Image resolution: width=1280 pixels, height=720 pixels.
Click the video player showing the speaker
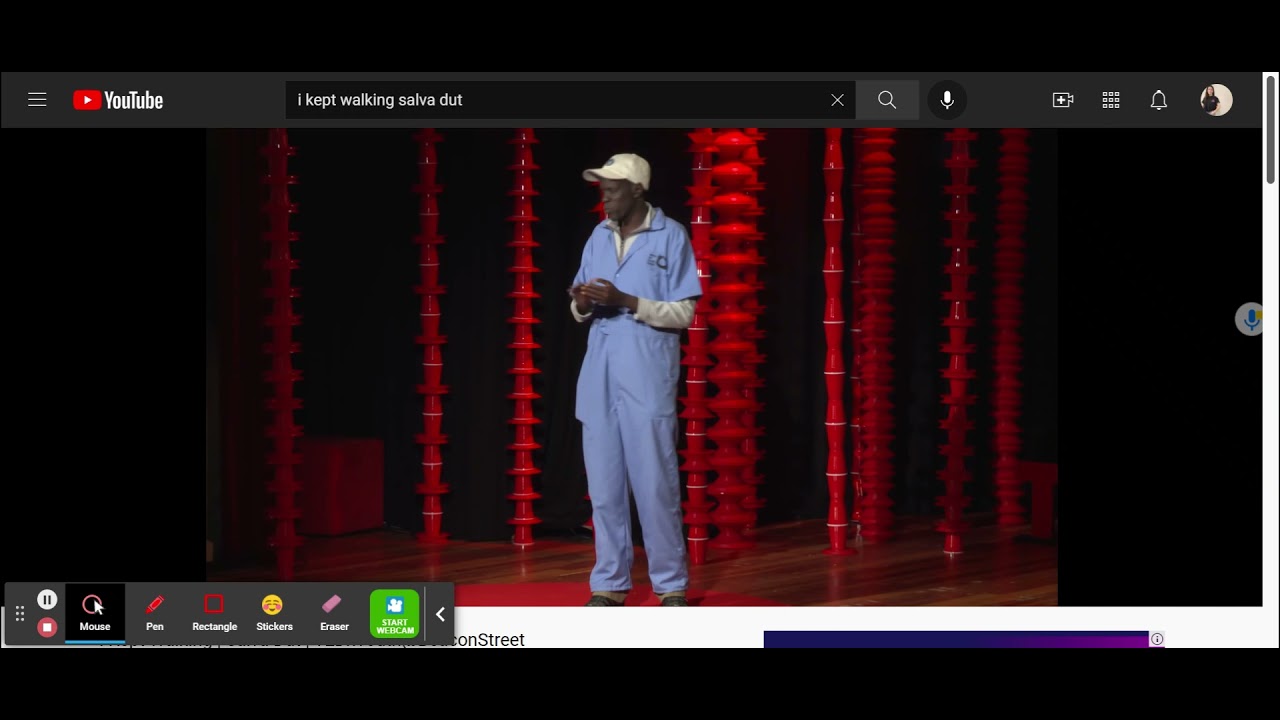pos(632,367)
